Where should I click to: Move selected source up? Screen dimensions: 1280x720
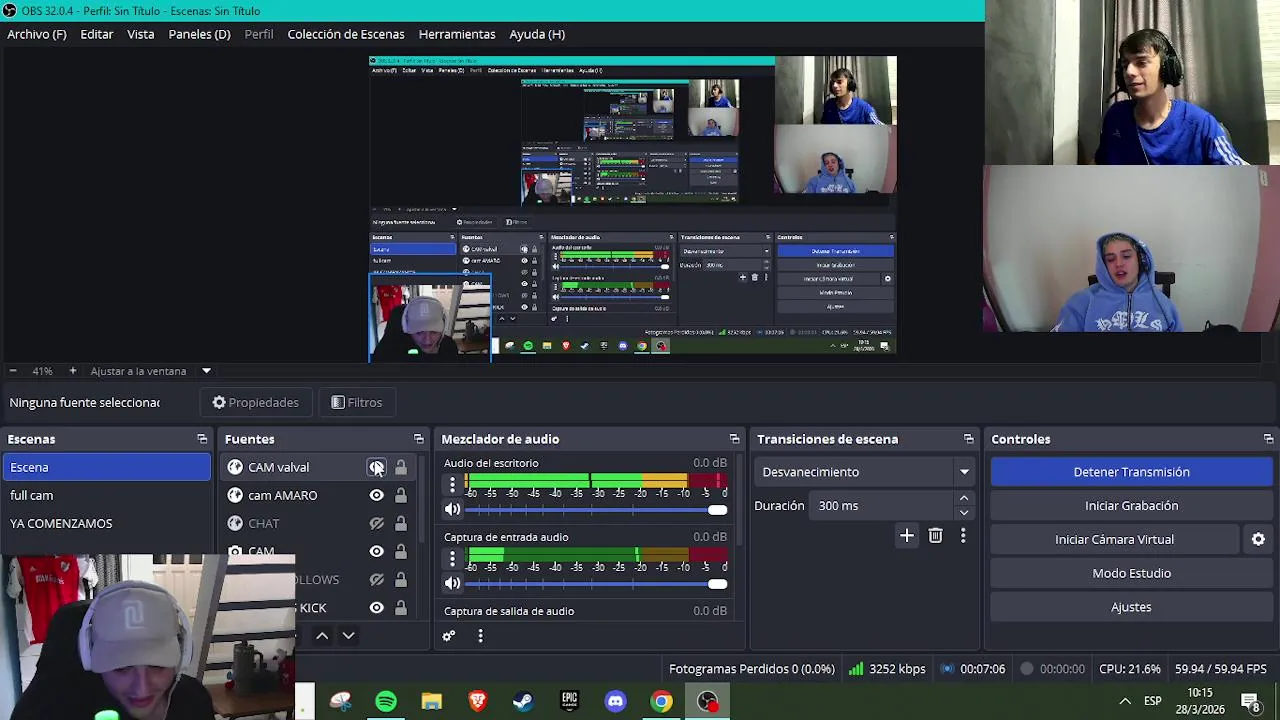click(322, 636)
